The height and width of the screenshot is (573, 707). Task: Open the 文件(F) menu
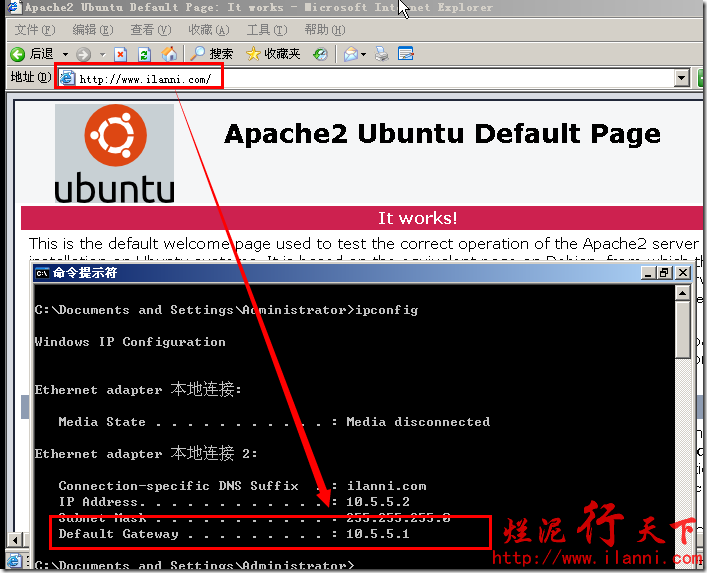(34, 30)
